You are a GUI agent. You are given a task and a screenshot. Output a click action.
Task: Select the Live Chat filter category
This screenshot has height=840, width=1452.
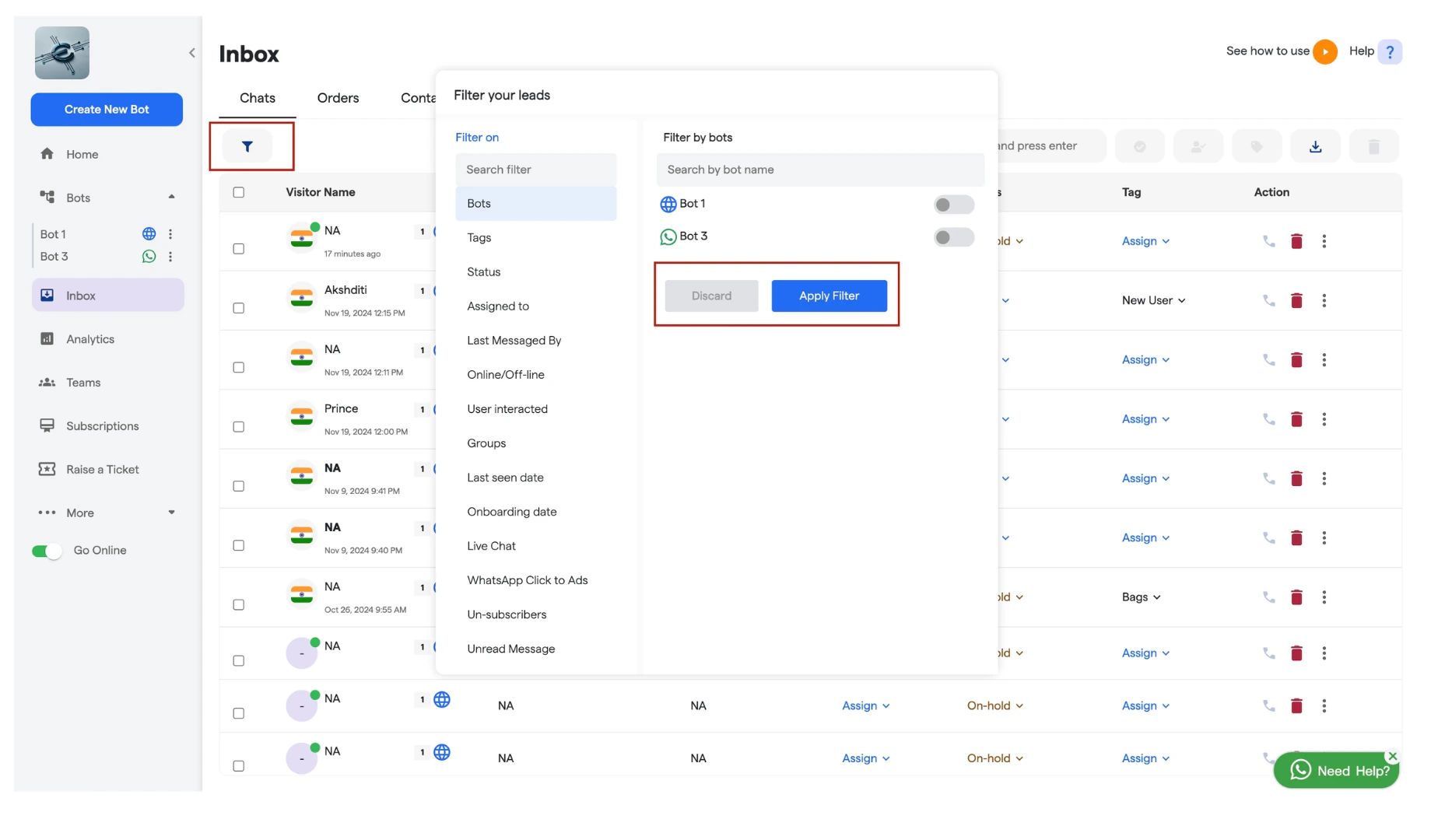point(535,546)
